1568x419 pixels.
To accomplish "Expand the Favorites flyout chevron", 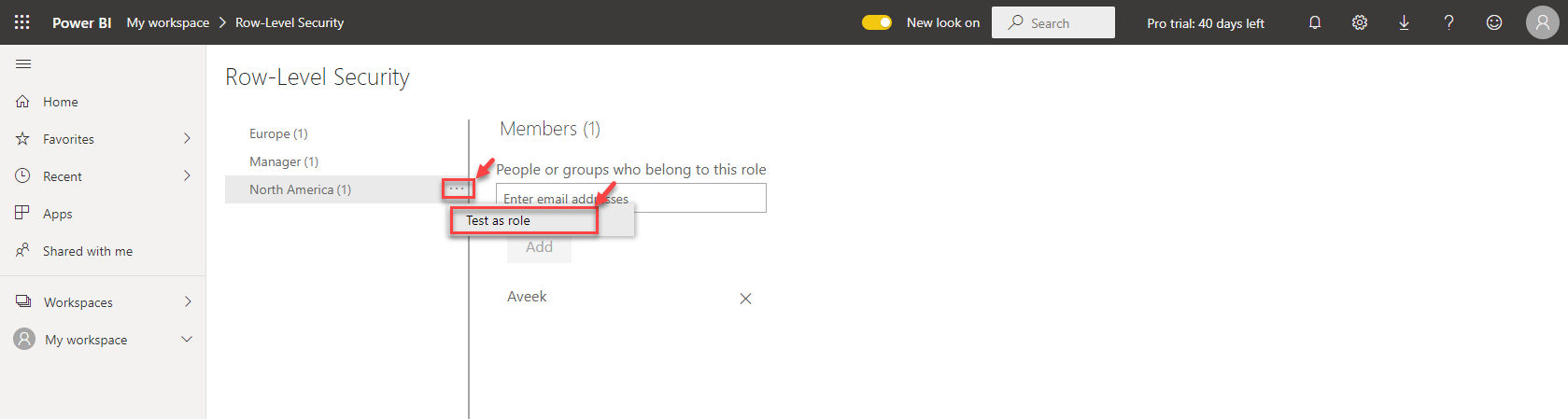I will [x=187, y=139].
